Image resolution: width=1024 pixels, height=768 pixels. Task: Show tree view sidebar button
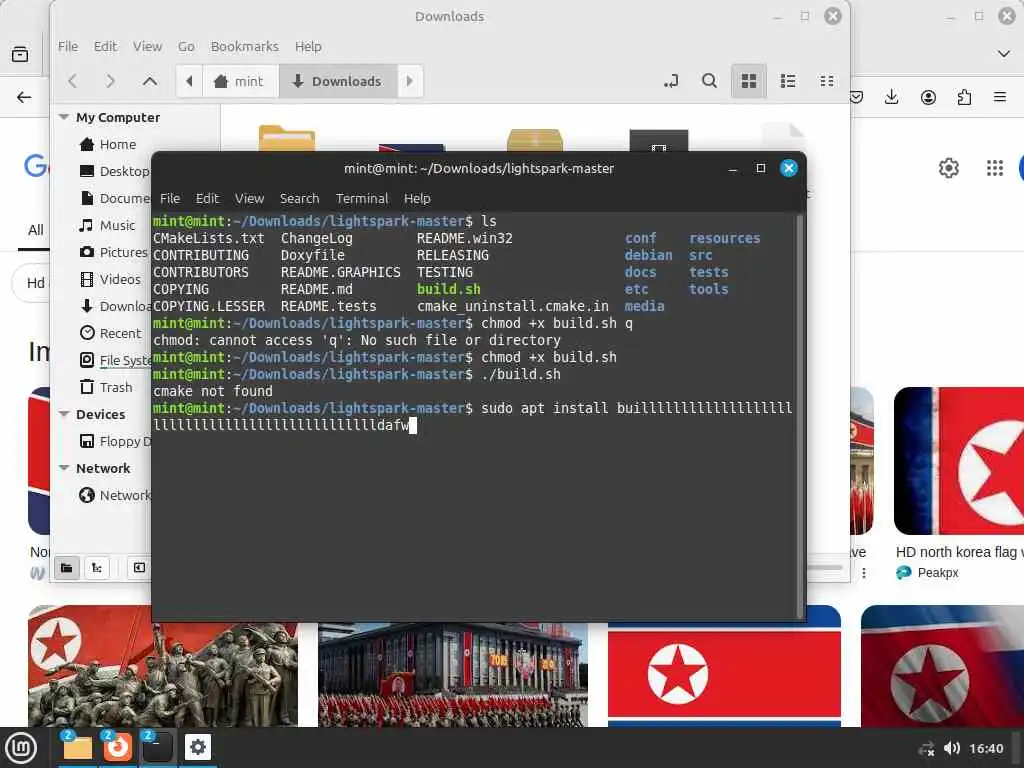click(x=97, y=568)
